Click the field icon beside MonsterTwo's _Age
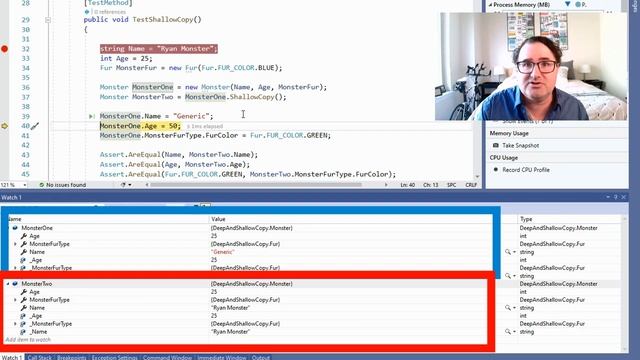 (23, 316)
